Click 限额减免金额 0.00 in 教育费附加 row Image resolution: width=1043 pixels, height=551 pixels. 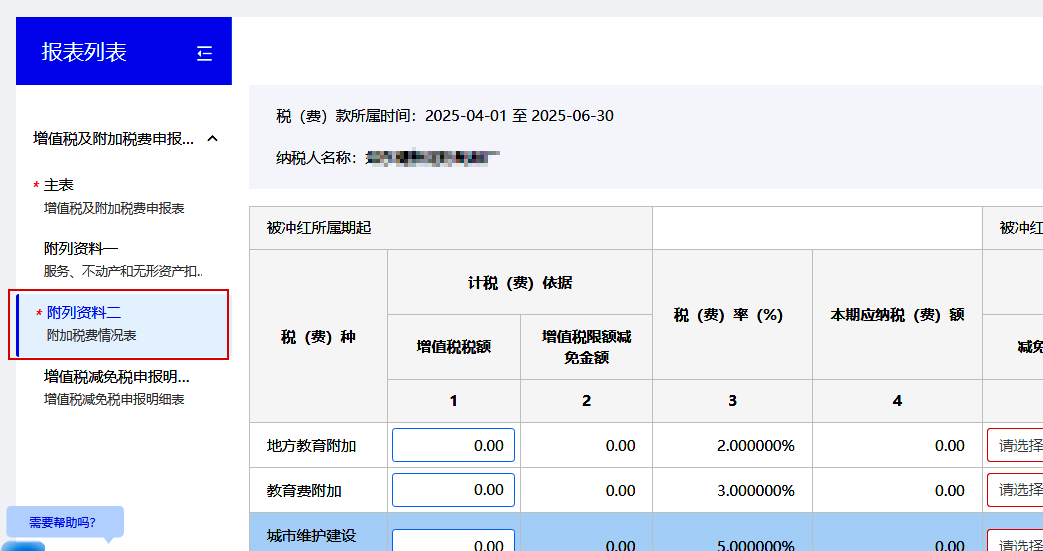[586, 490]
